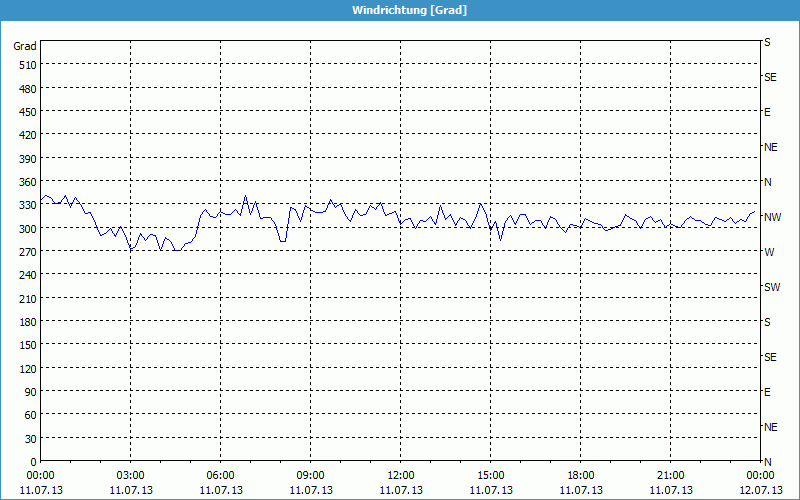Select the 12:00 time axis label
800x500 pixels.
click(x=401, y=475)
